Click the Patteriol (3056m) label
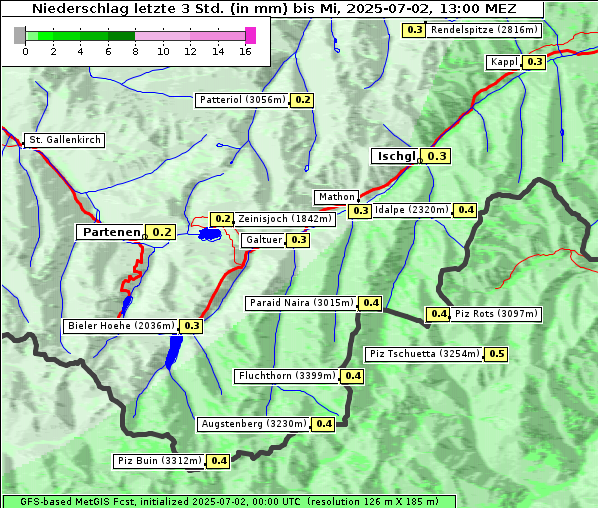This screenshot has width=598, height=508. click(243, 100)
